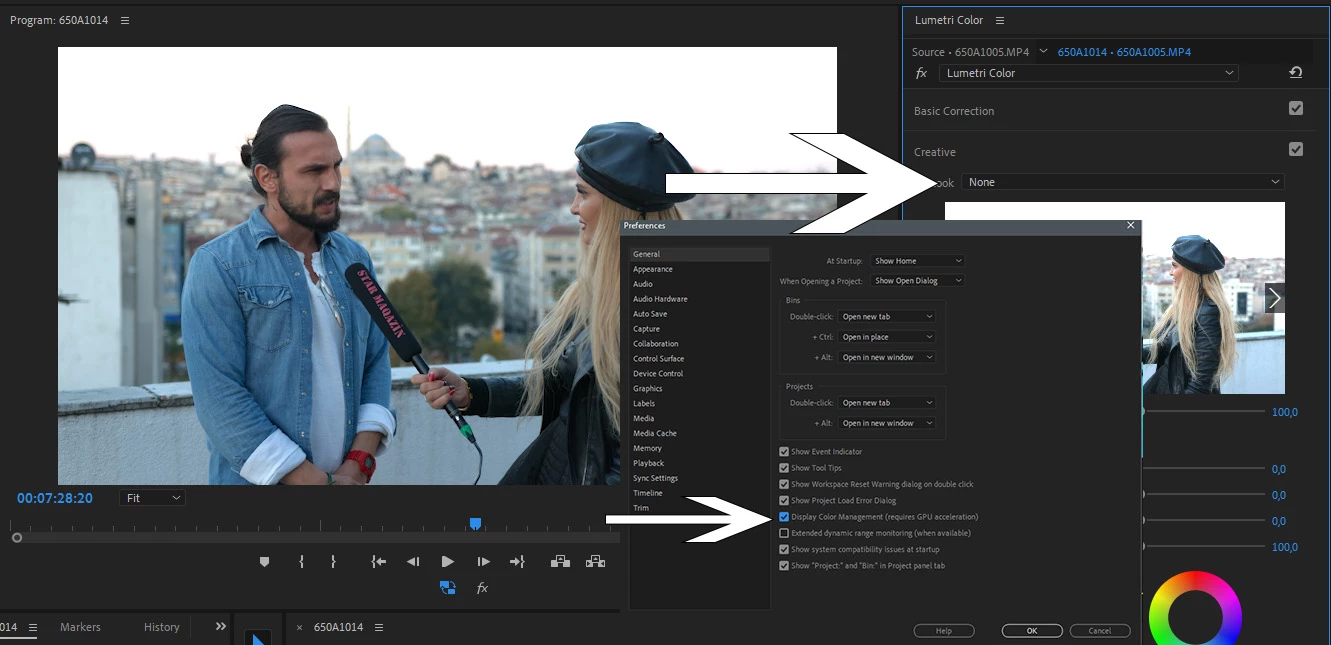Step back one frame

(413, 562)
